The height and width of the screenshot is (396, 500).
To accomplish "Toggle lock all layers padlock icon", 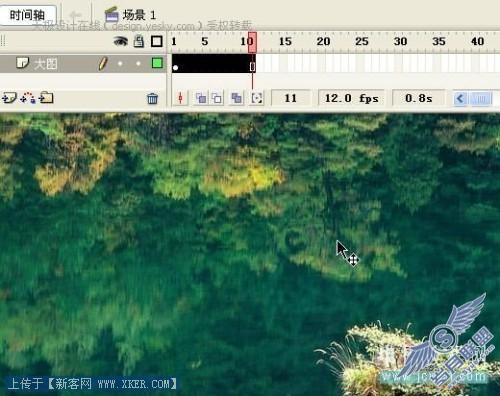I will (x=139, y=41).
